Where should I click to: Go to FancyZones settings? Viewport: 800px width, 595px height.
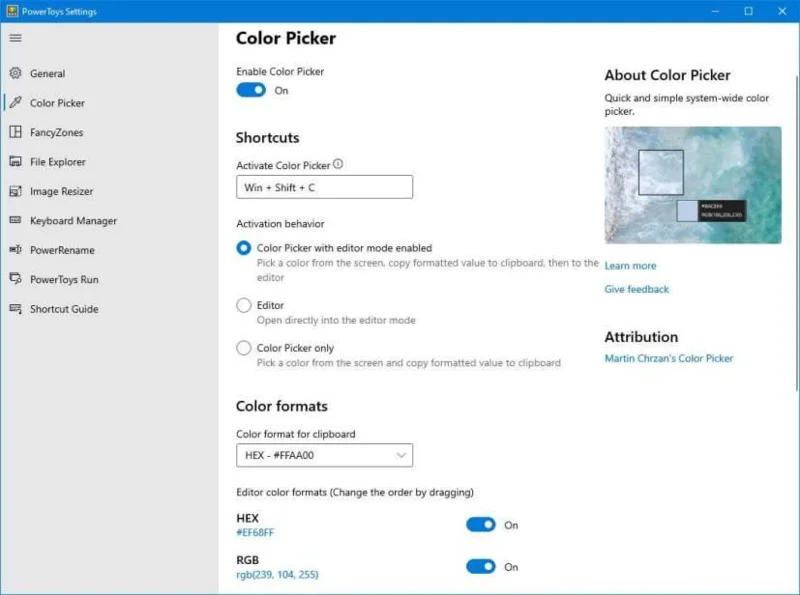(57, 133)
